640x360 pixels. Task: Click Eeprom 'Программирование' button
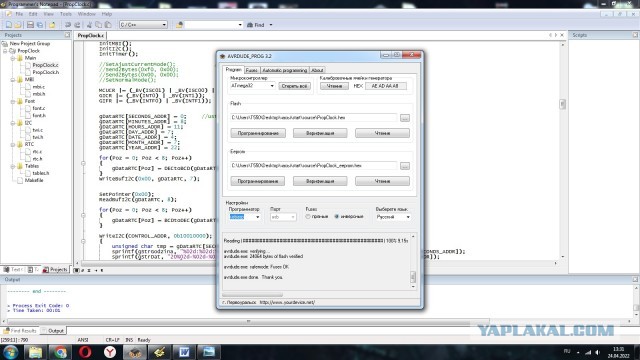[x=258, y=181]
